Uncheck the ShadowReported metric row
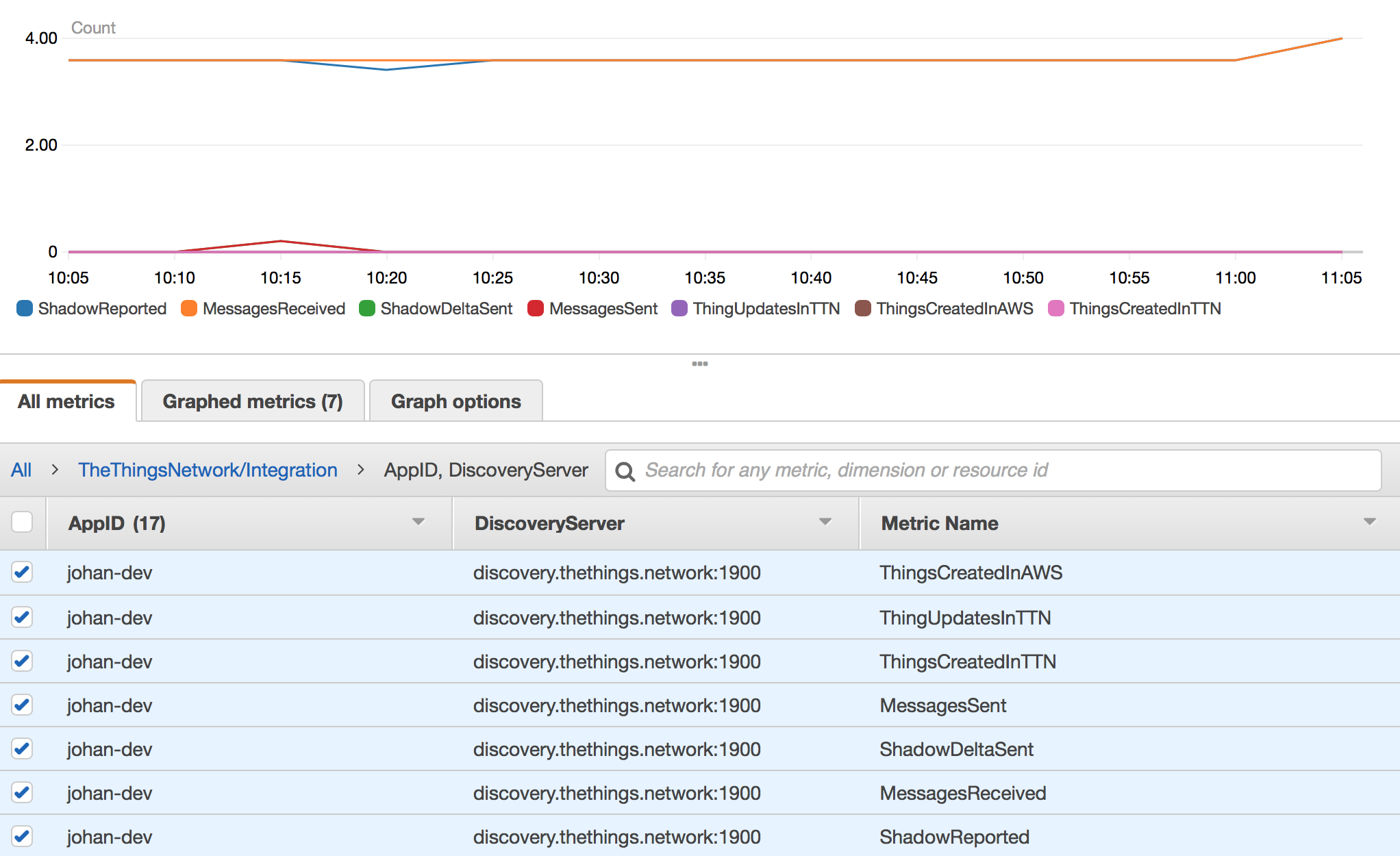The image size is (1400, 856). [22, 836]
